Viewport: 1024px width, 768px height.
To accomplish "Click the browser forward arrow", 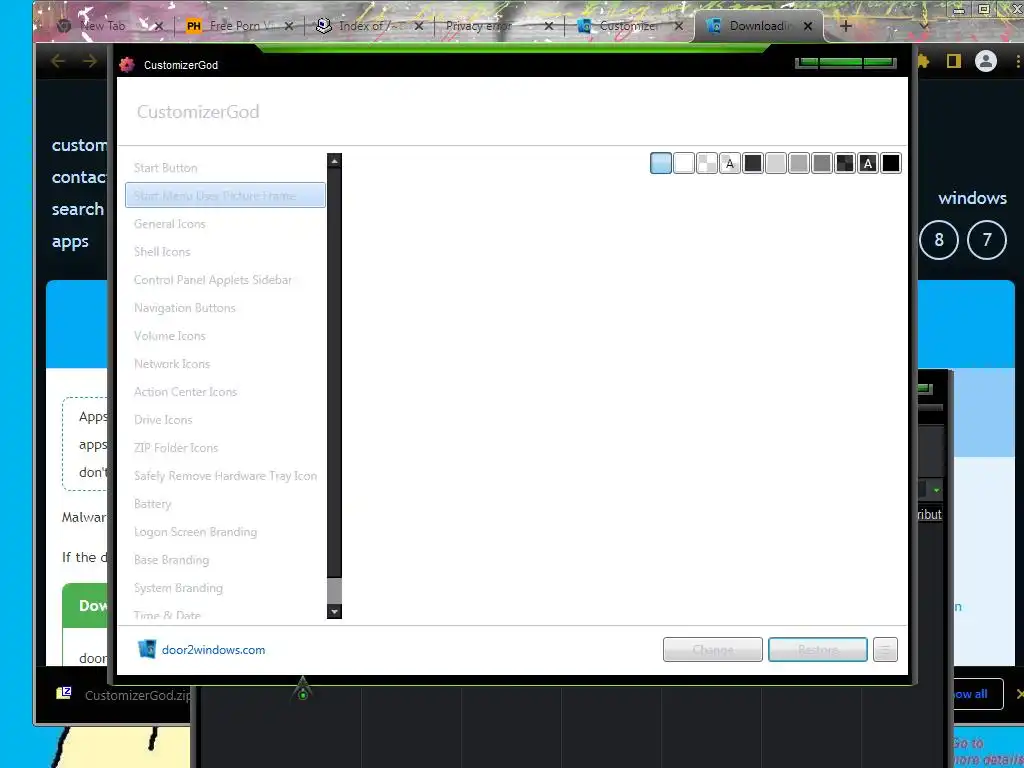I will (90, 61).
